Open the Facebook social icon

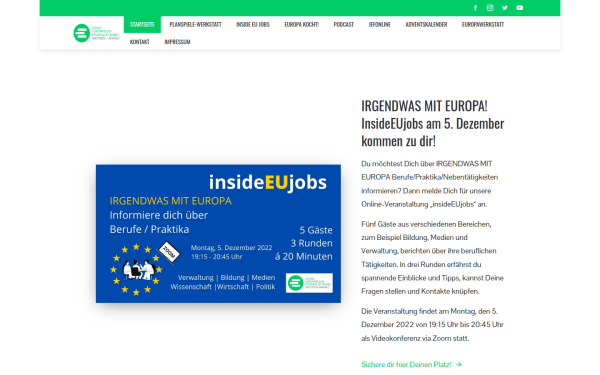click(475, 8)
